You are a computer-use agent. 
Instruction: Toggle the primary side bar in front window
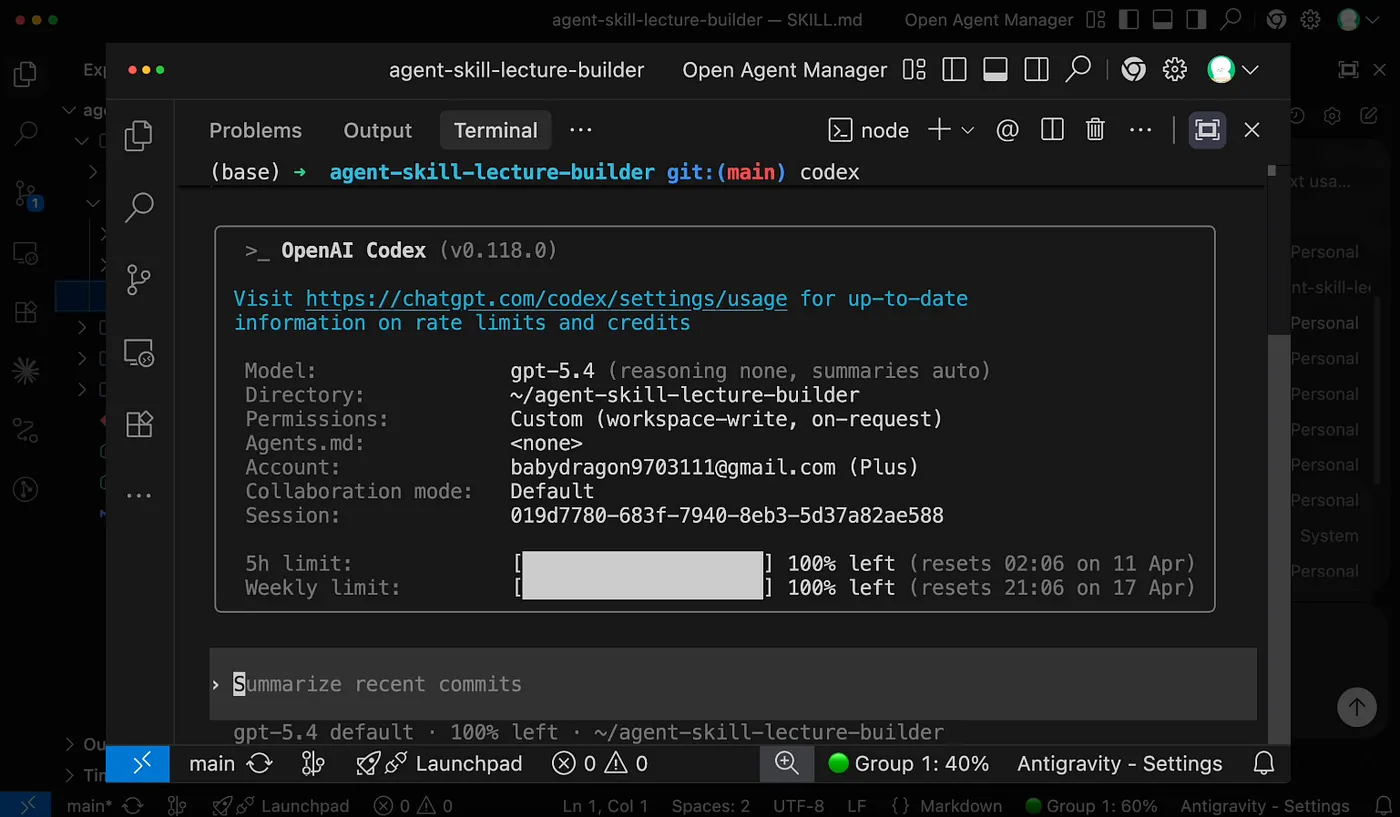954,70
